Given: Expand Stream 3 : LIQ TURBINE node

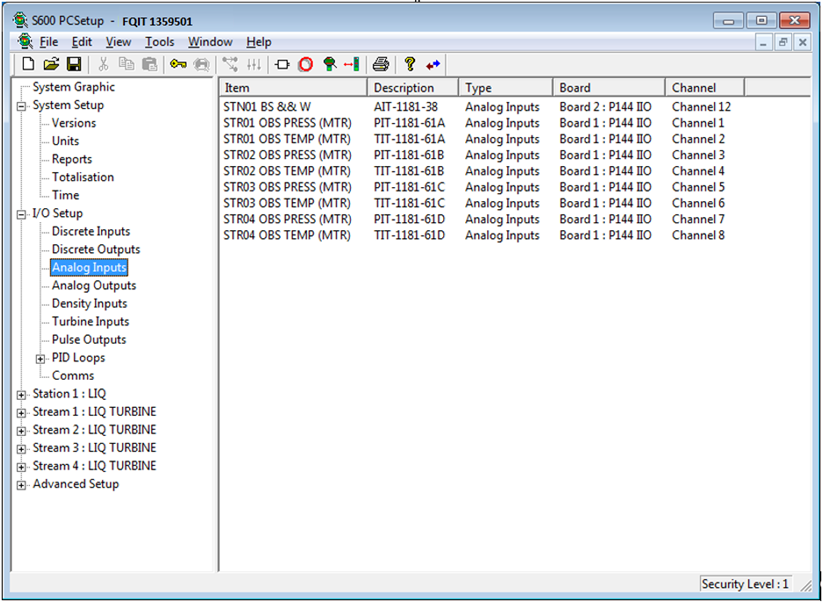Looking at the screenshot, I should click(22, 449).
